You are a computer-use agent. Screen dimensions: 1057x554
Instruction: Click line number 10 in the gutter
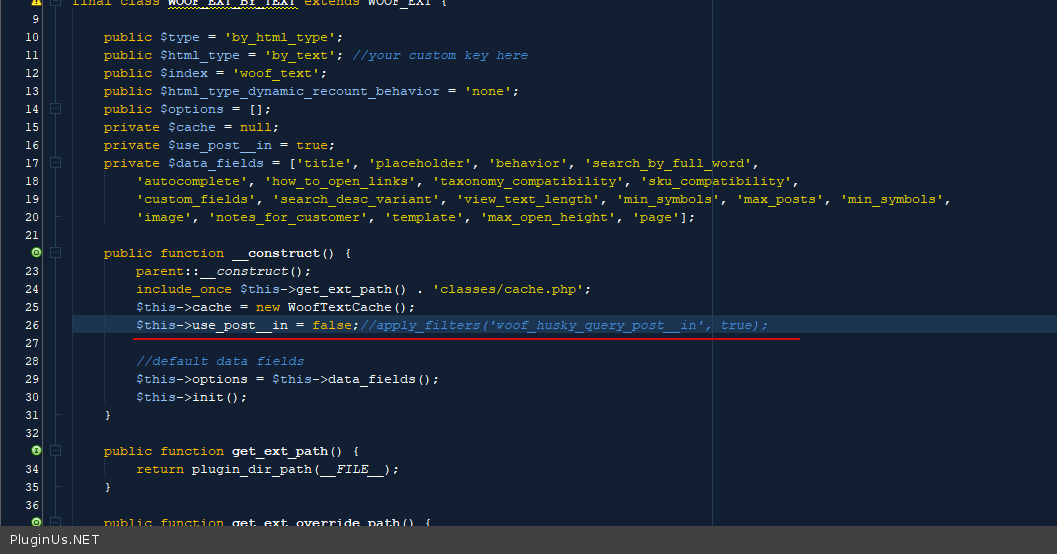(32, 37)
